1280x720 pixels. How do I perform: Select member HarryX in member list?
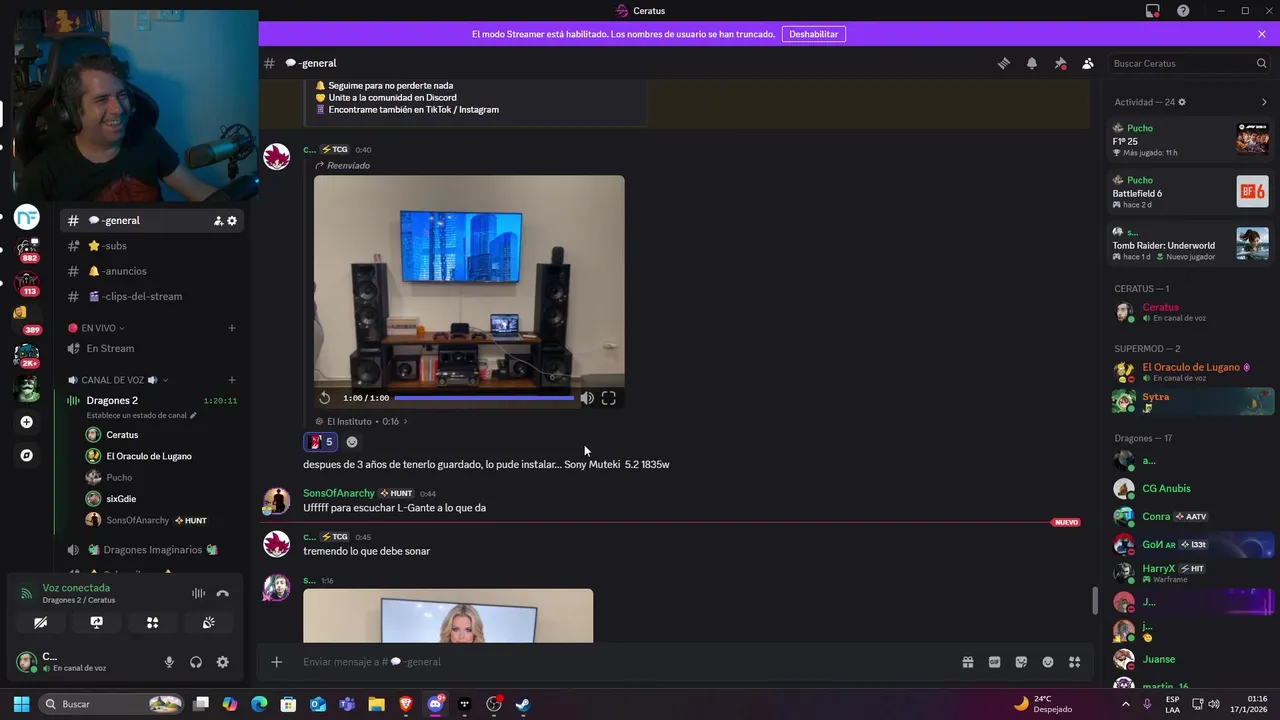(x=1190, y=573)
